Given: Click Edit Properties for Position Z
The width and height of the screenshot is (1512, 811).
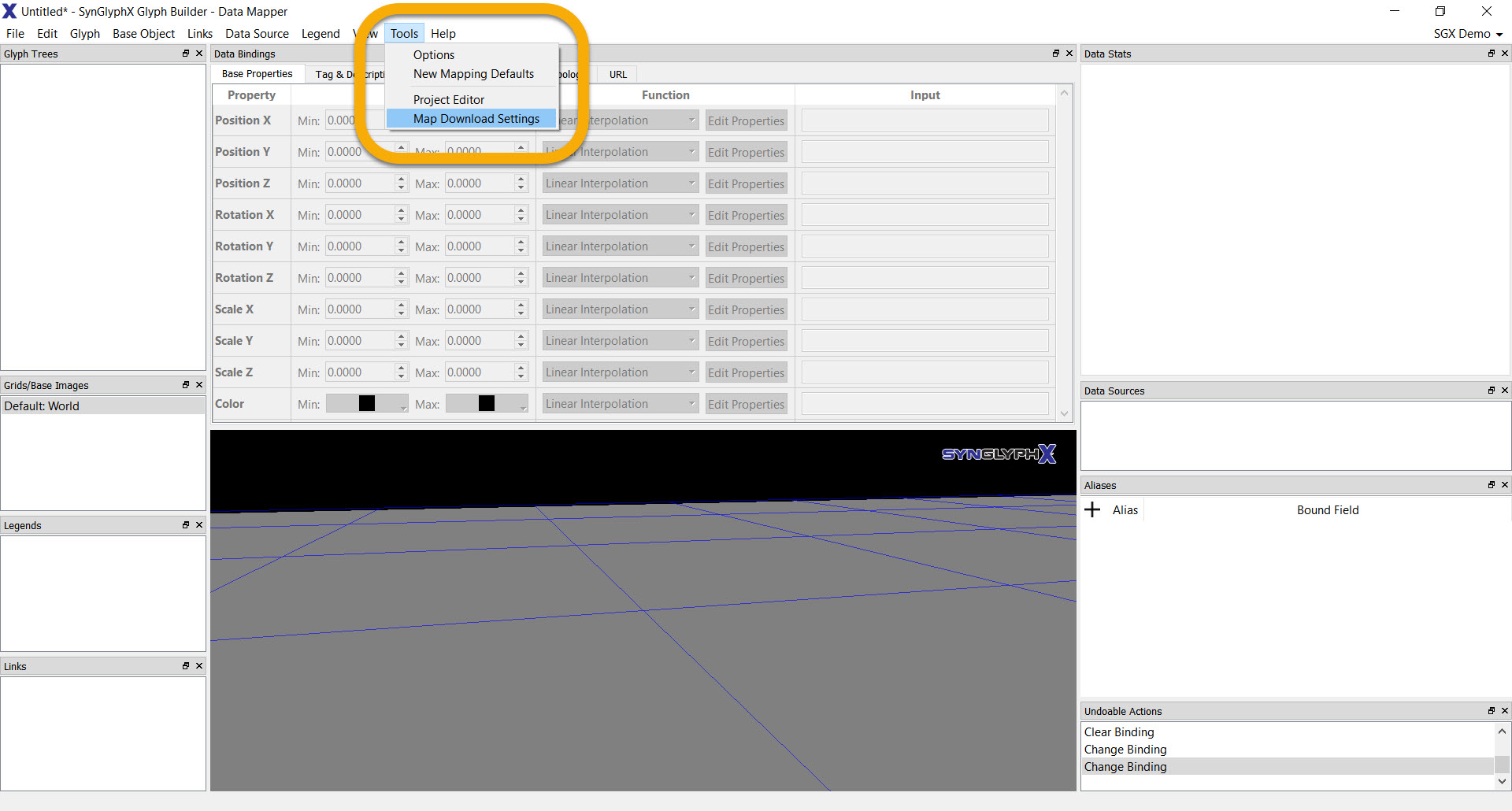Looking at the screenshot, I should click(747, 183).
